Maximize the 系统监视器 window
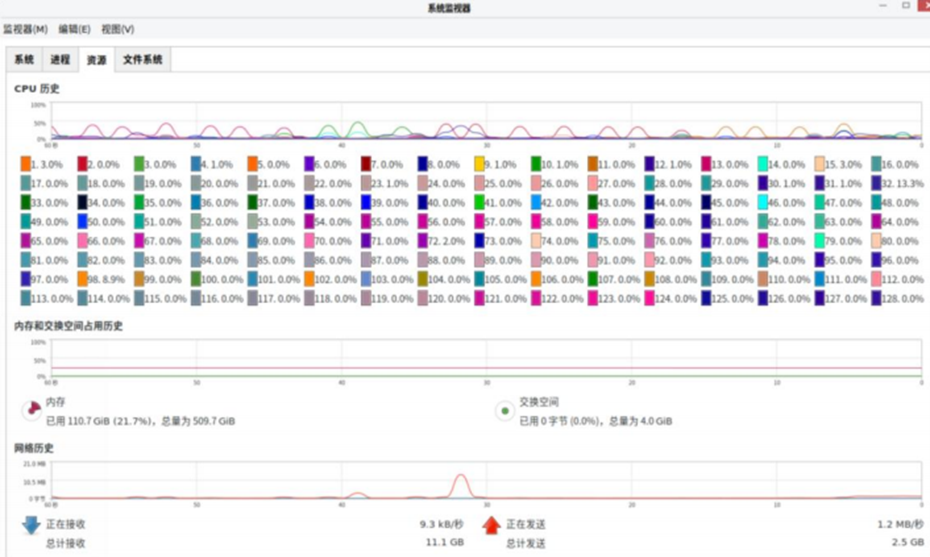Image resolution: width=930 pixels, height=557 pixels. click(x=906, y=5)
